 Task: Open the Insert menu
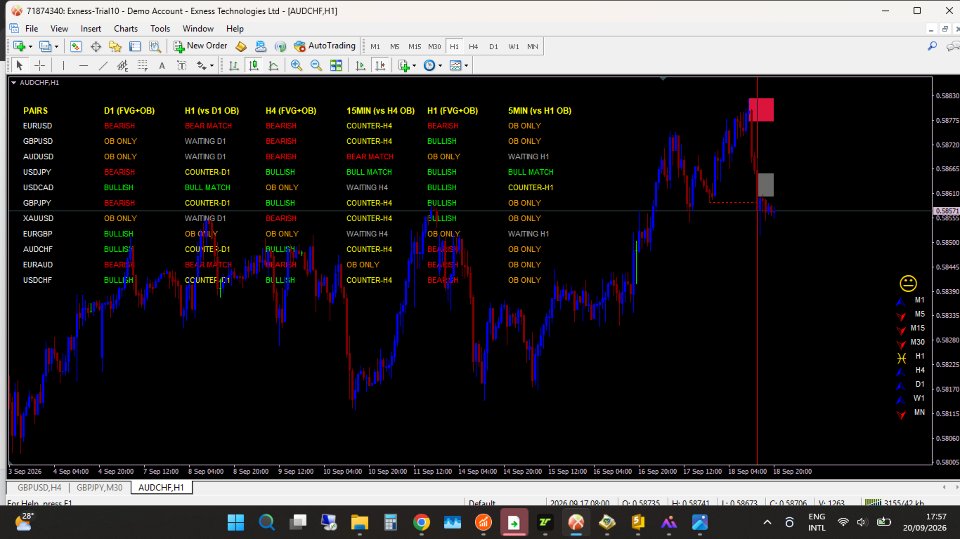(x=91, y=29)
